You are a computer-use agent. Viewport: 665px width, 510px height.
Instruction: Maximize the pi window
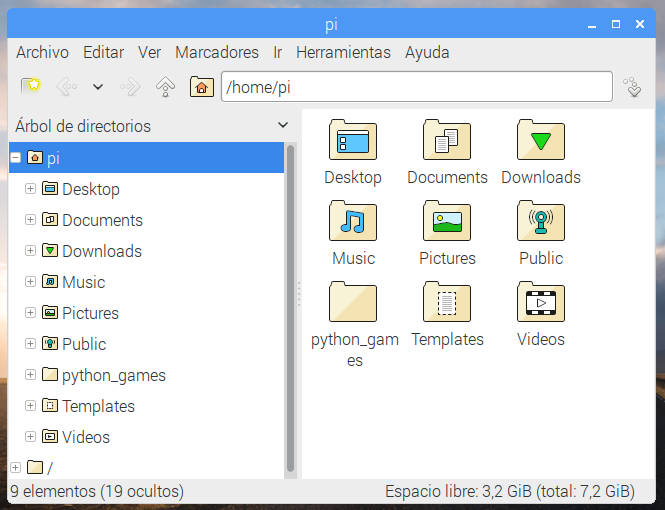[616, 24]
